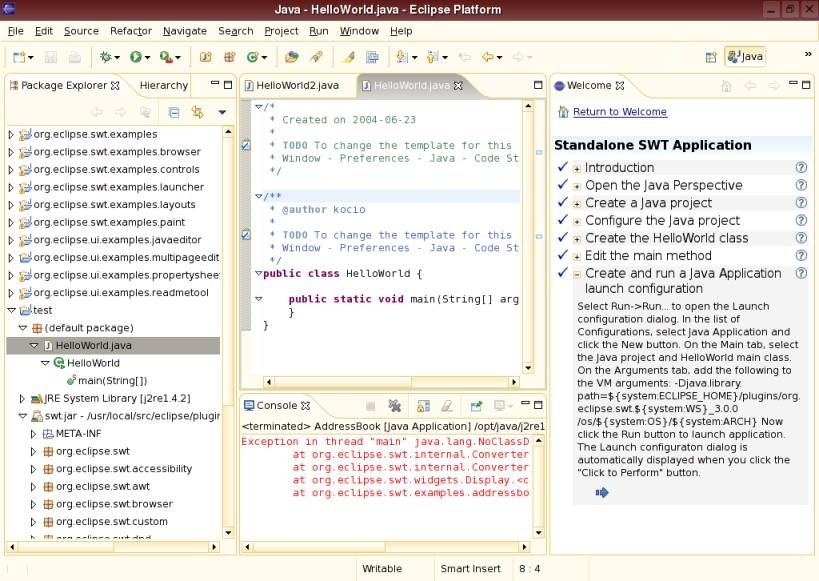The image size is (819, 581).
Task: Click the New Java Package icon
Action: pos(229,57)
